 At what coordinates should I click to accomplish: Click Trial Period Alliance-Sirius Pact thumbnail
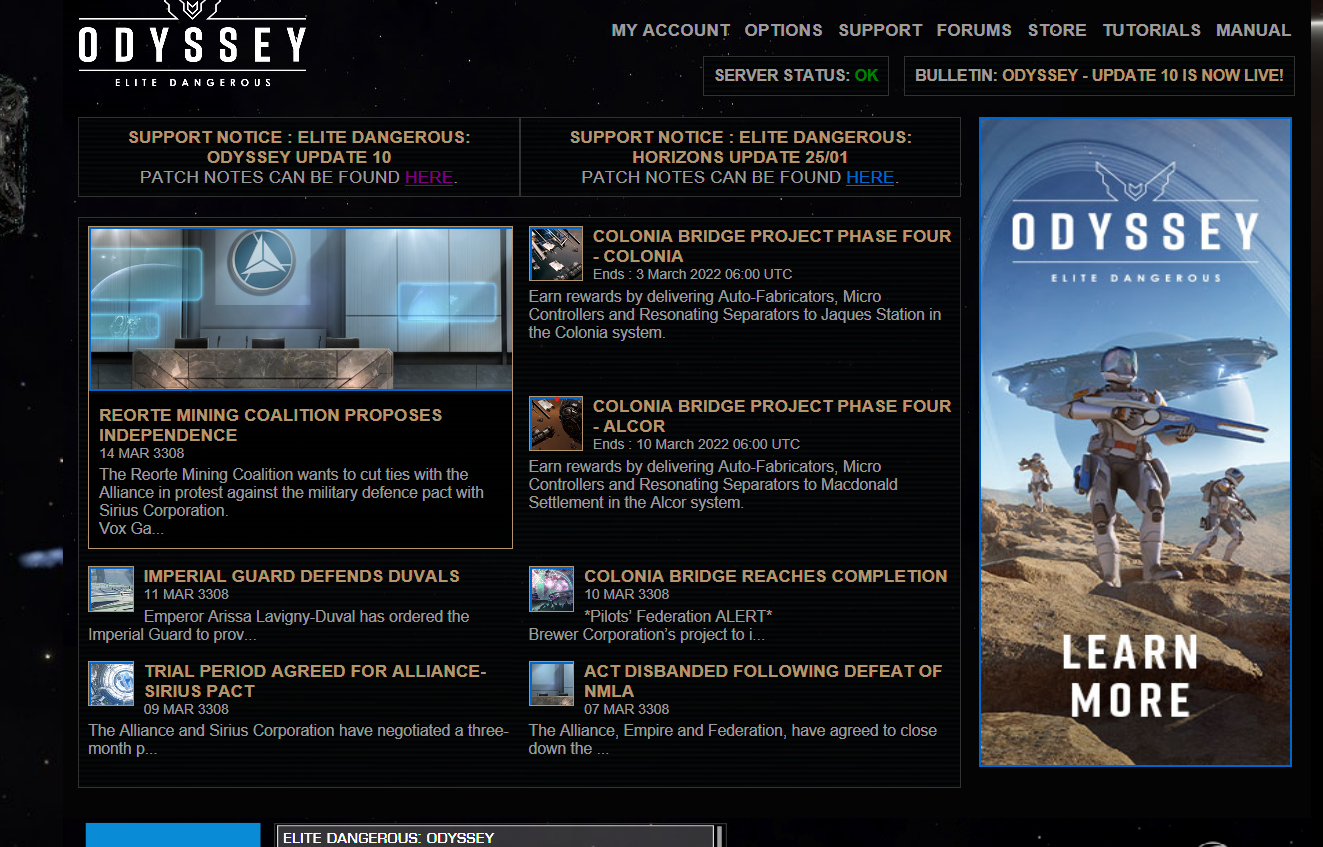click(x=111, y=684)
